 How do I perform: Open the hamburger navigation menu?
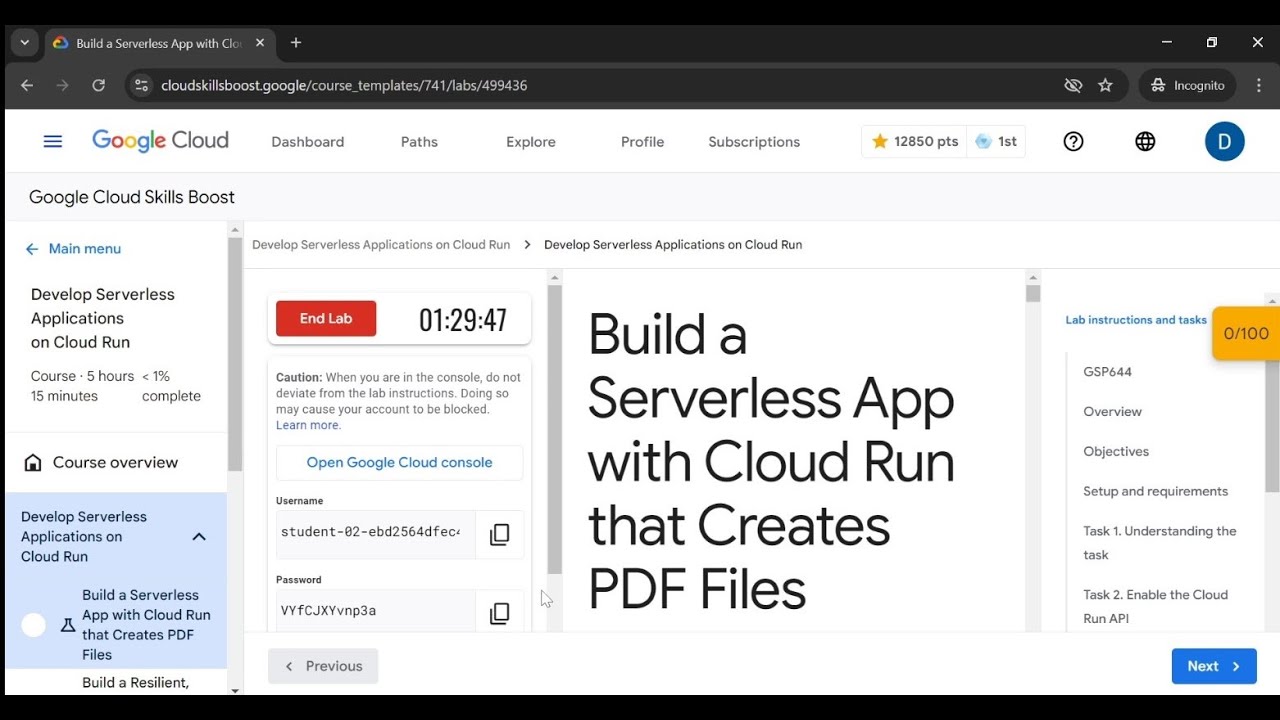[x=53, y=142]
